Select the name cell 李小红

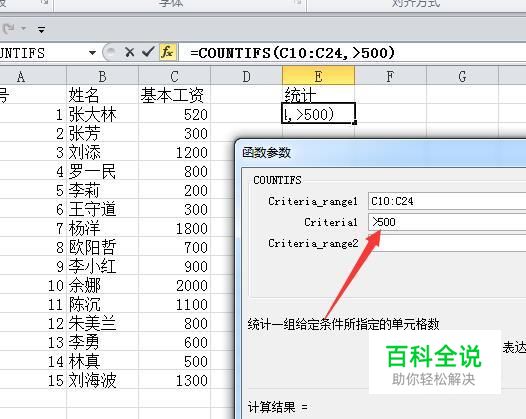(x=102, y=266)
